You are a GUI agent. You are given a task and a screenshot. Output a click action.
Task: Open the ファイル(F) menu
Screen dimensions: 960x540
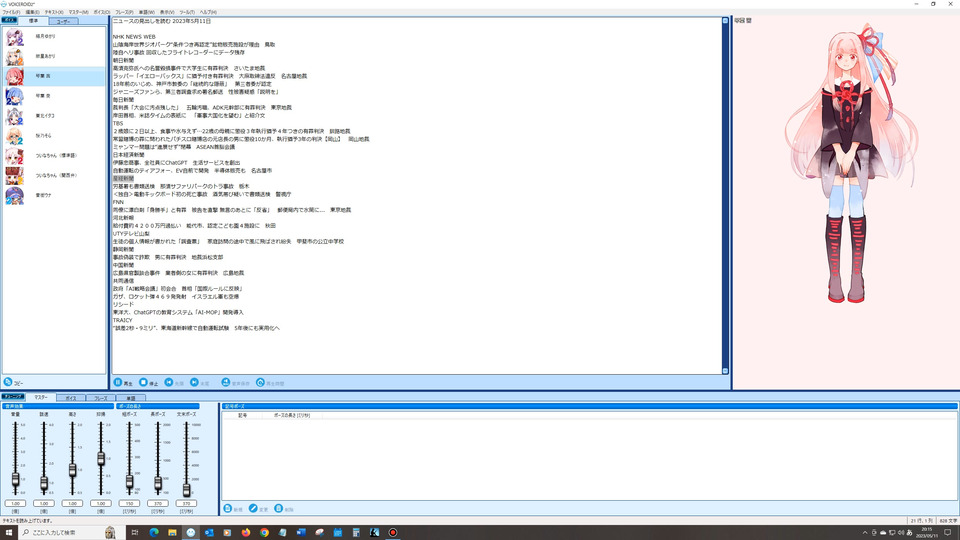pos(11,12)
